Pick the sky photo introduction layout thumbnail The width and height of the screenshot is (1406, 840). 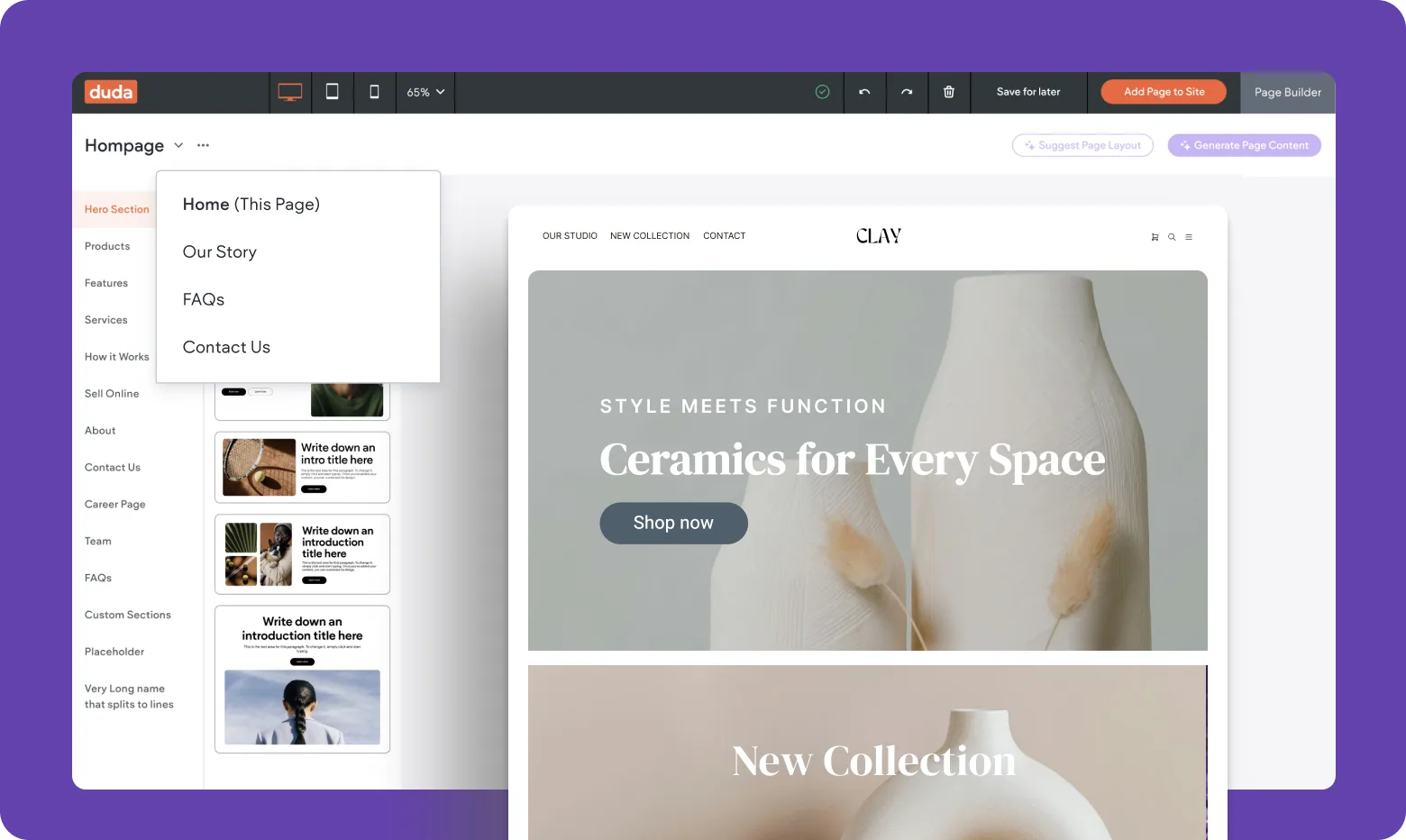pos(302,680)
